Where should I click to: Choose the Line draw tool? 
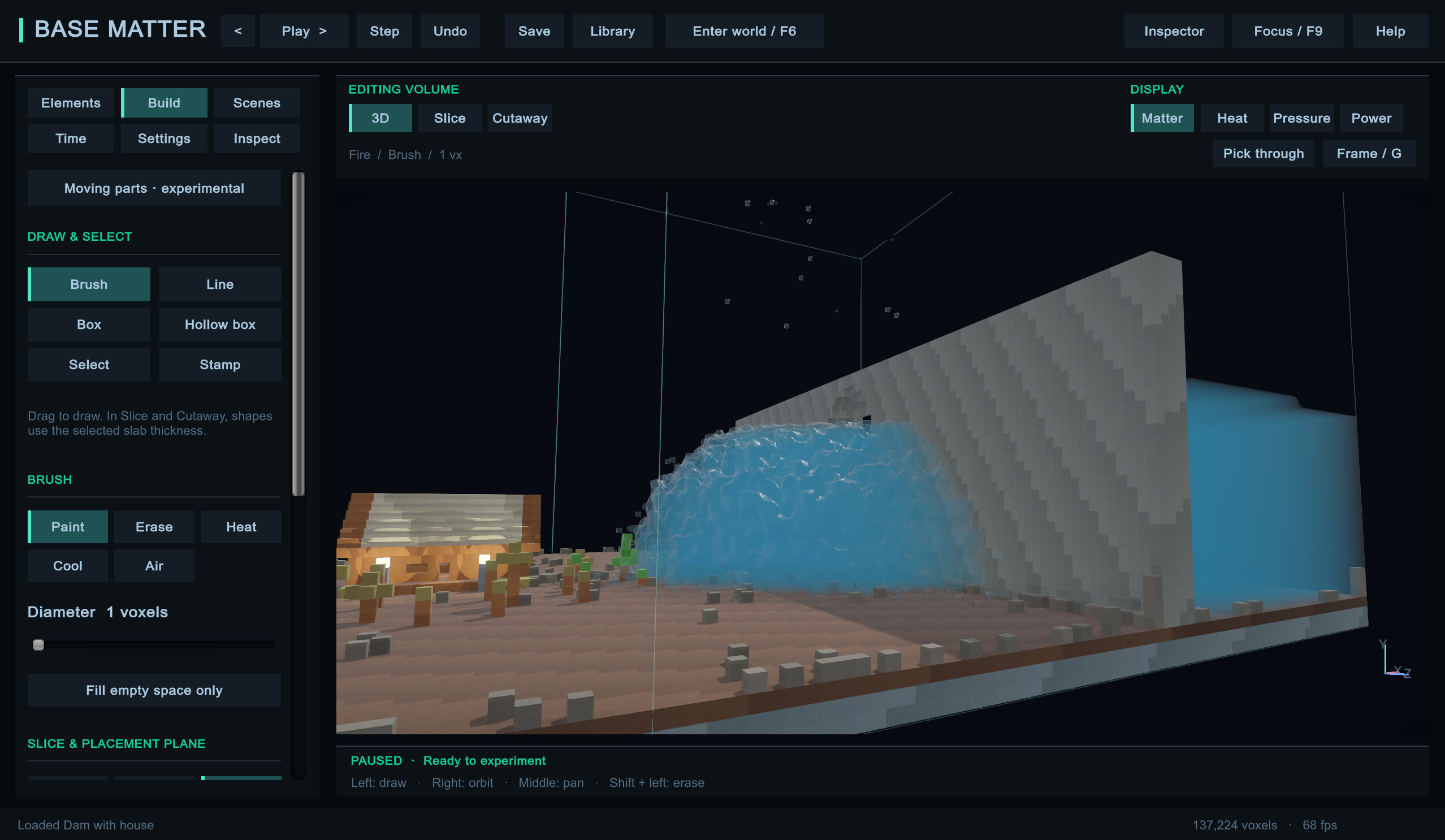[x=219, y=284]
